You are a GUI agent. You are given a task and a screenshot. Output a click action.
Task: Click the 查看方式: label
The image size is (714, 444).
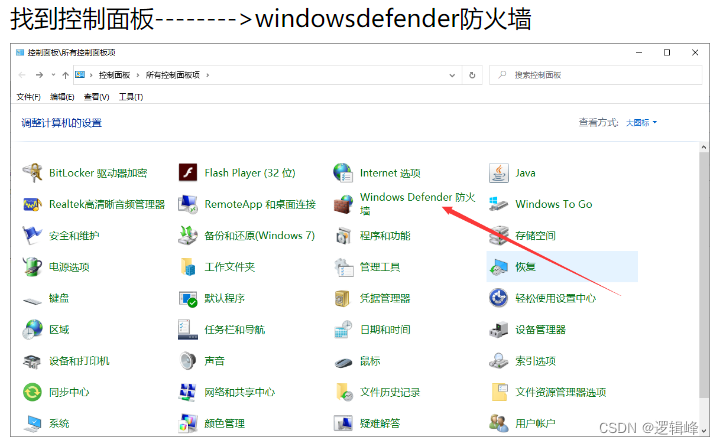point(598,122)
